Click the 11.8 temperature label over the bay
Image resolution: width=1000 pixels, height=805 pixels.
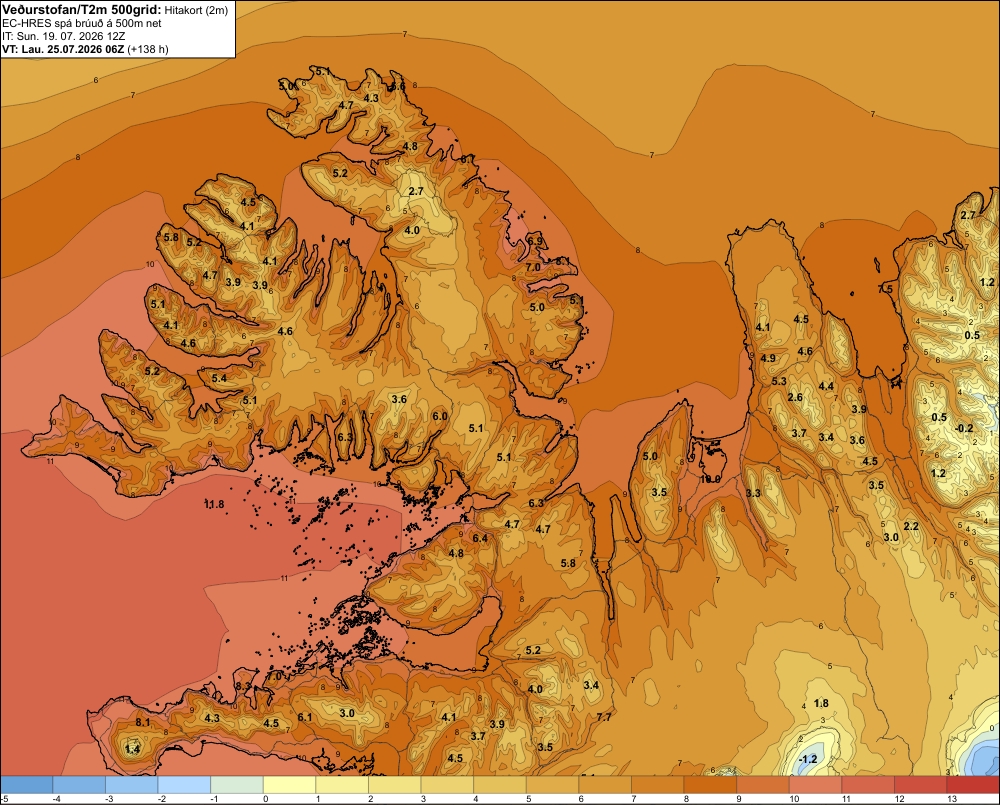(x=214, y=505)
